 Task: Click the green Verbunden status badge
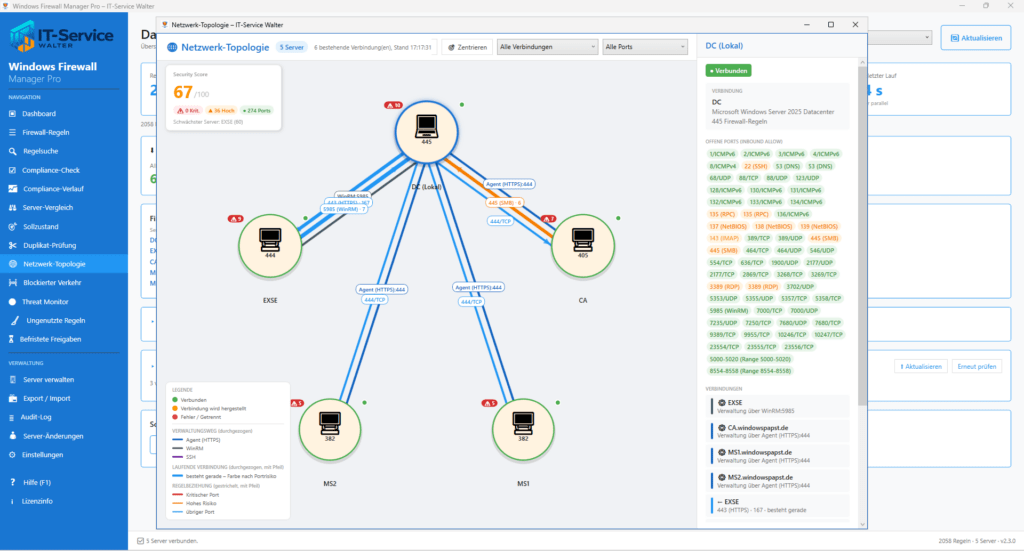(x=728, y=71)
